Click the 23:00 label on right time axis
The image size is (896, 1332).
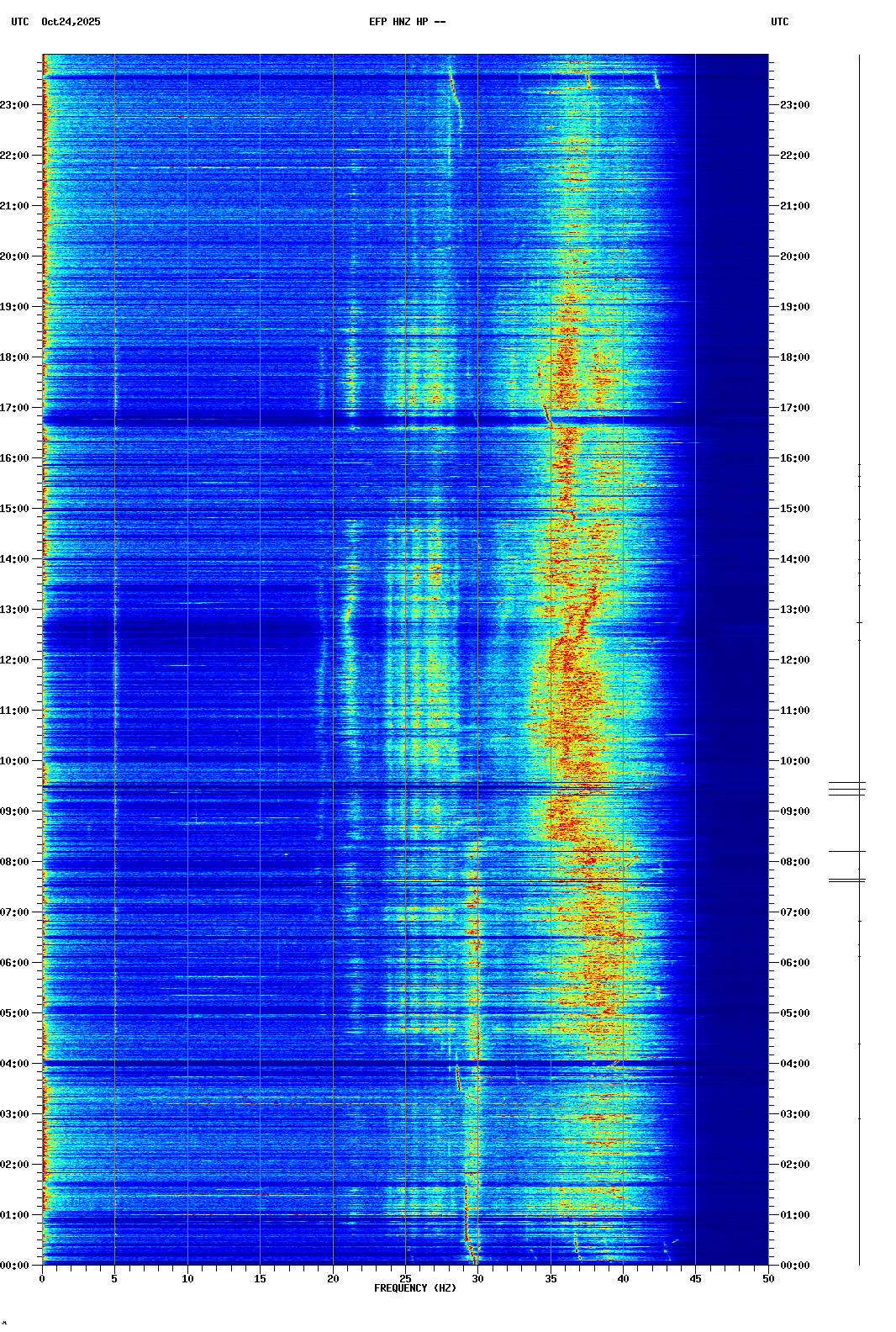click(794, 105)
